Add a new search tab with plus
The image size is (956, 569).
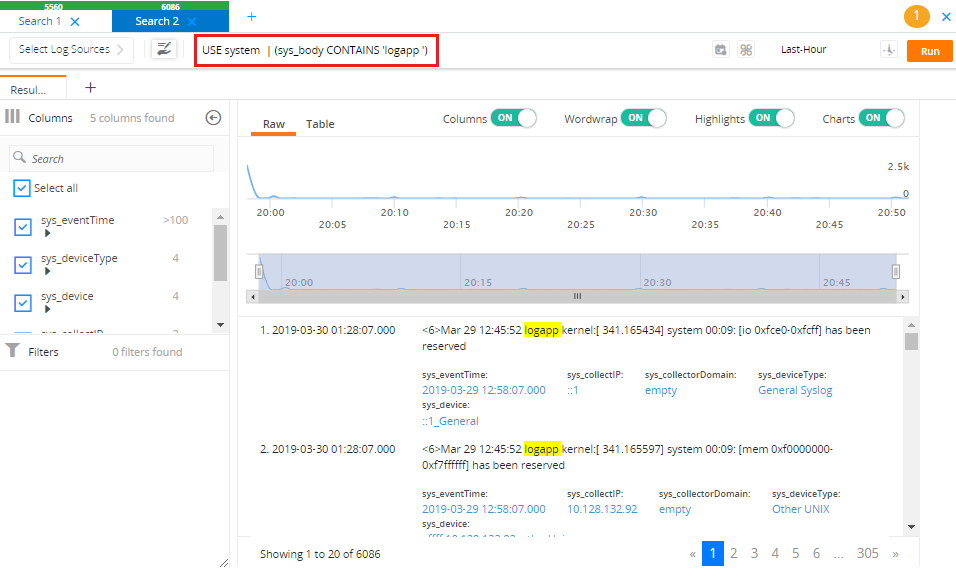point(251,17)
